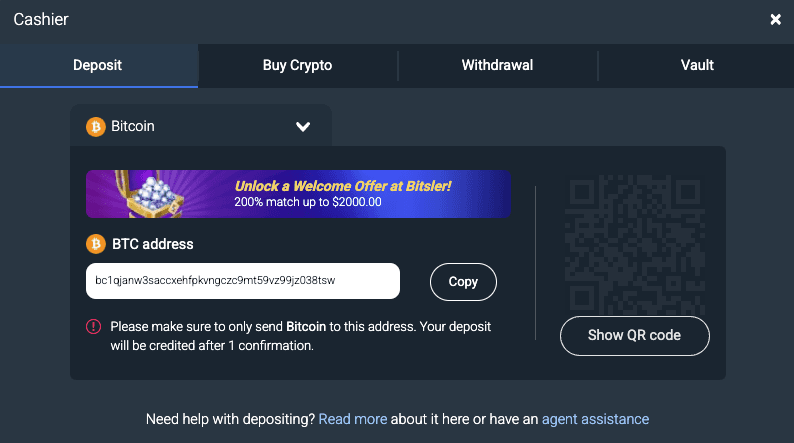794x443 pixels.
Task: Click the red warning exclamation icon
Action: [x=94, y=327]
